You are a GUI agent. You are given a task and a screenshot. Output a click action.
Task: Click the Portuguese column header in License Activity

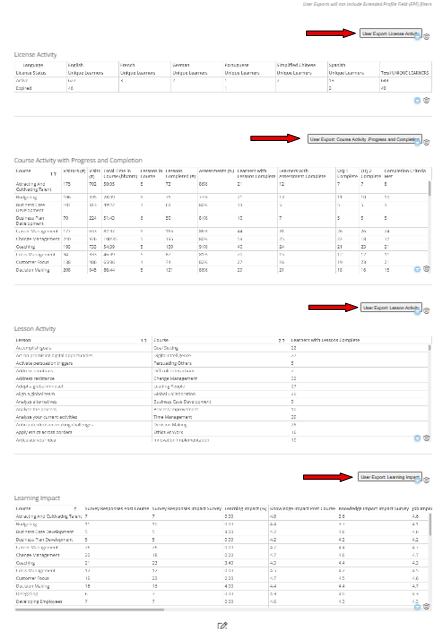237,65
